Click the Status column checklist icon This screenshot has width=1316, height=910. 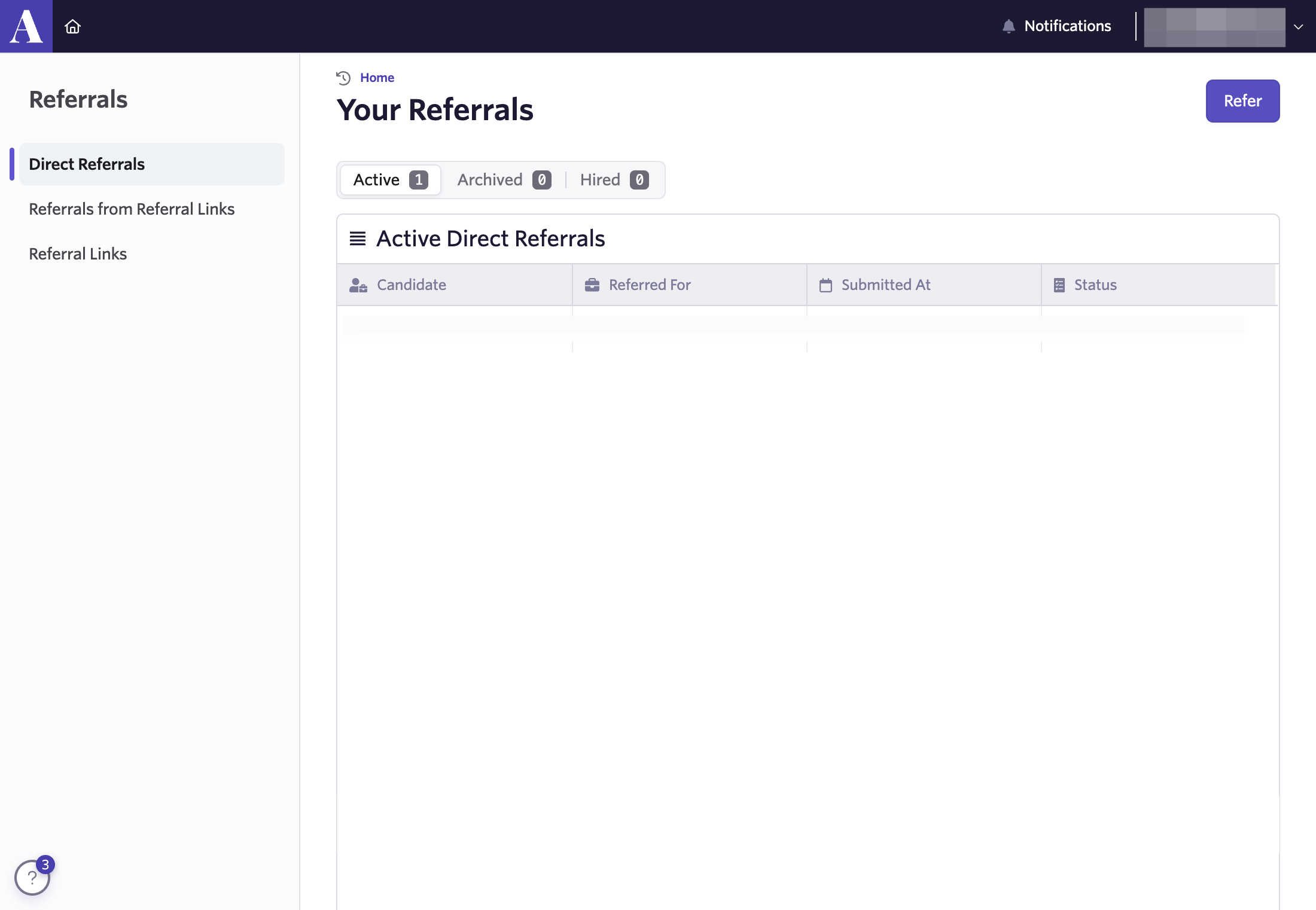click(x=1059, y=285)
